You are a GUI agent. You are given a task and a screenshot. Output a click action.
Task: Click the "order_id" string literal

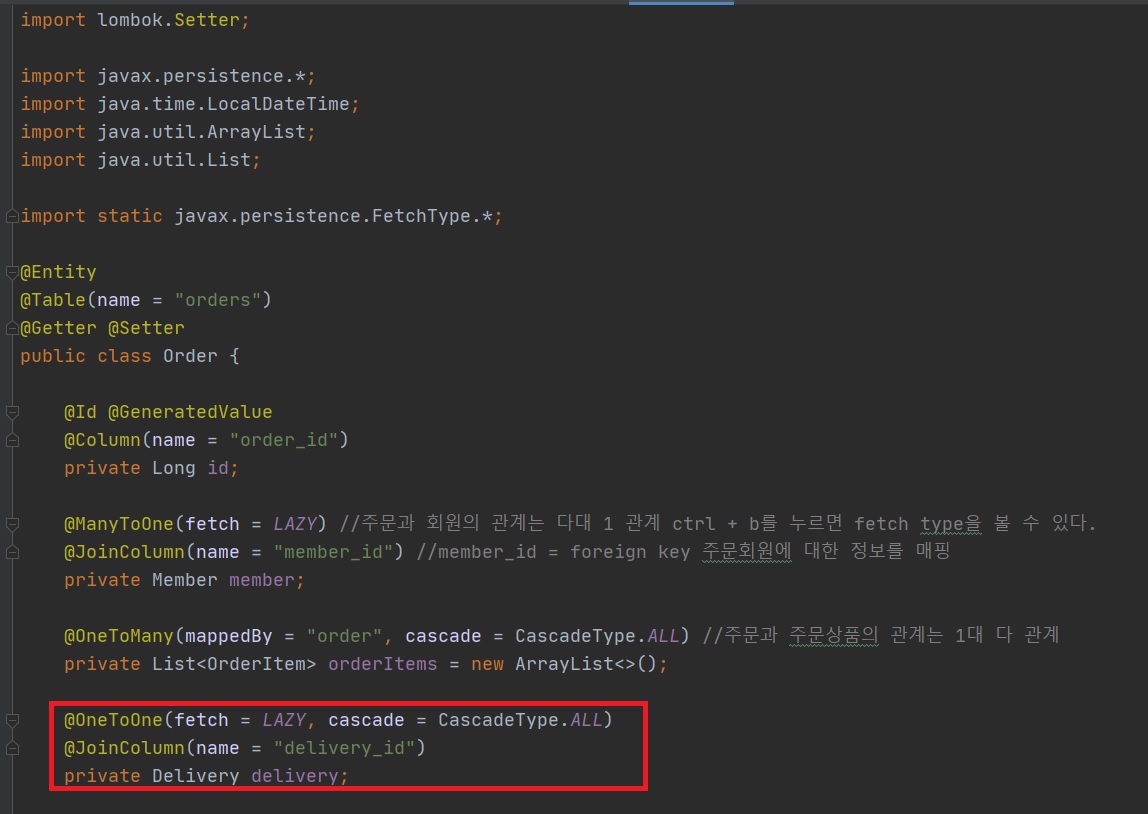(283, 440)
